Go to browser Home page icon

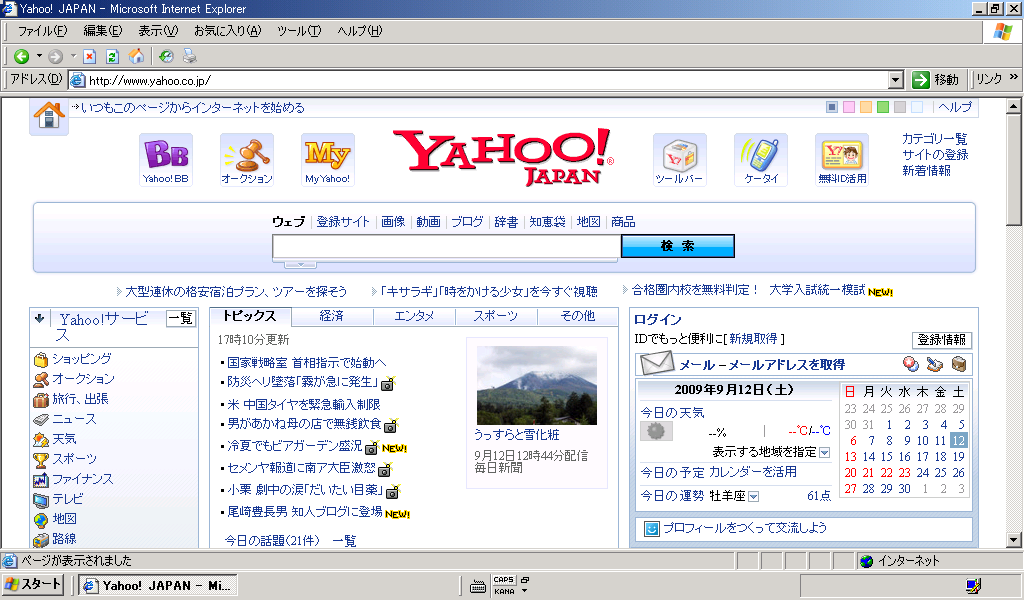(136, 56)
